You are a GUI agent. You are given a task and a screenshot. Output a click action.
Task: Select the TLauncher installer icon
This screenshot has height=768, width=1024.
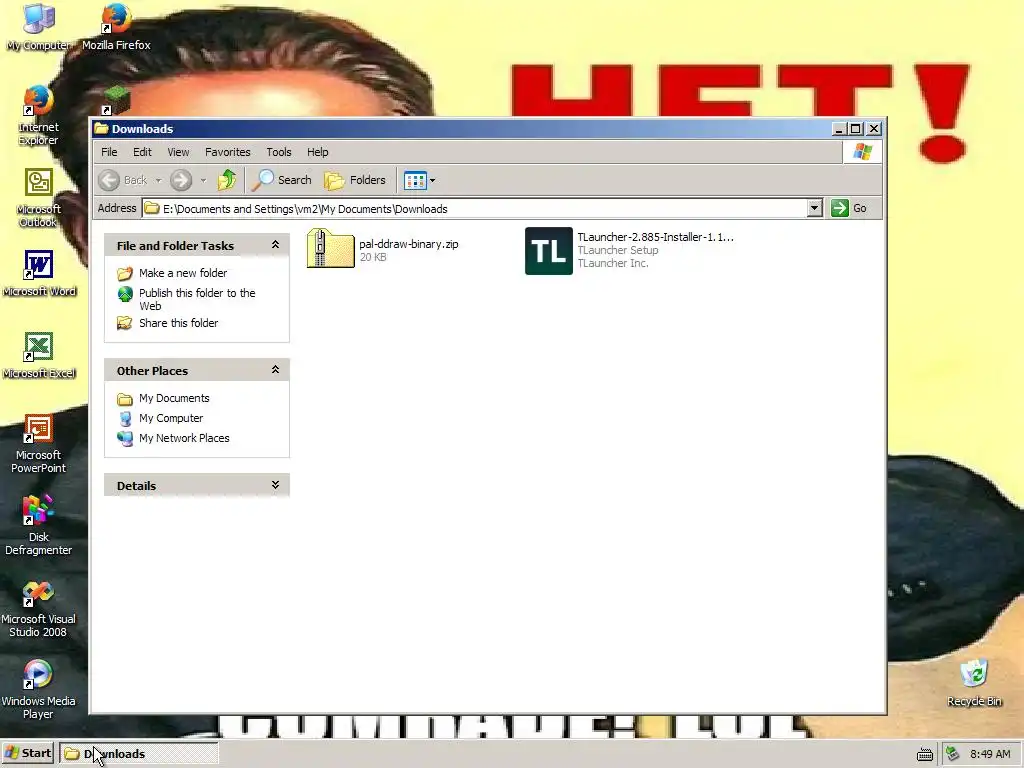[549, 251]
